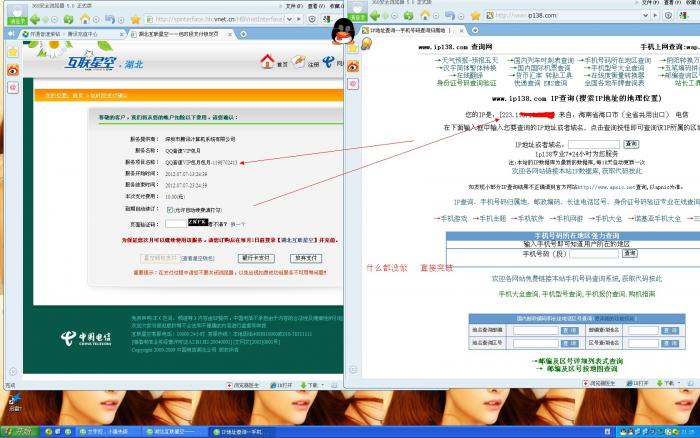Click the 换一个 captcha refresh link
This screenshot has width=700, height=438.
point(238,224)
